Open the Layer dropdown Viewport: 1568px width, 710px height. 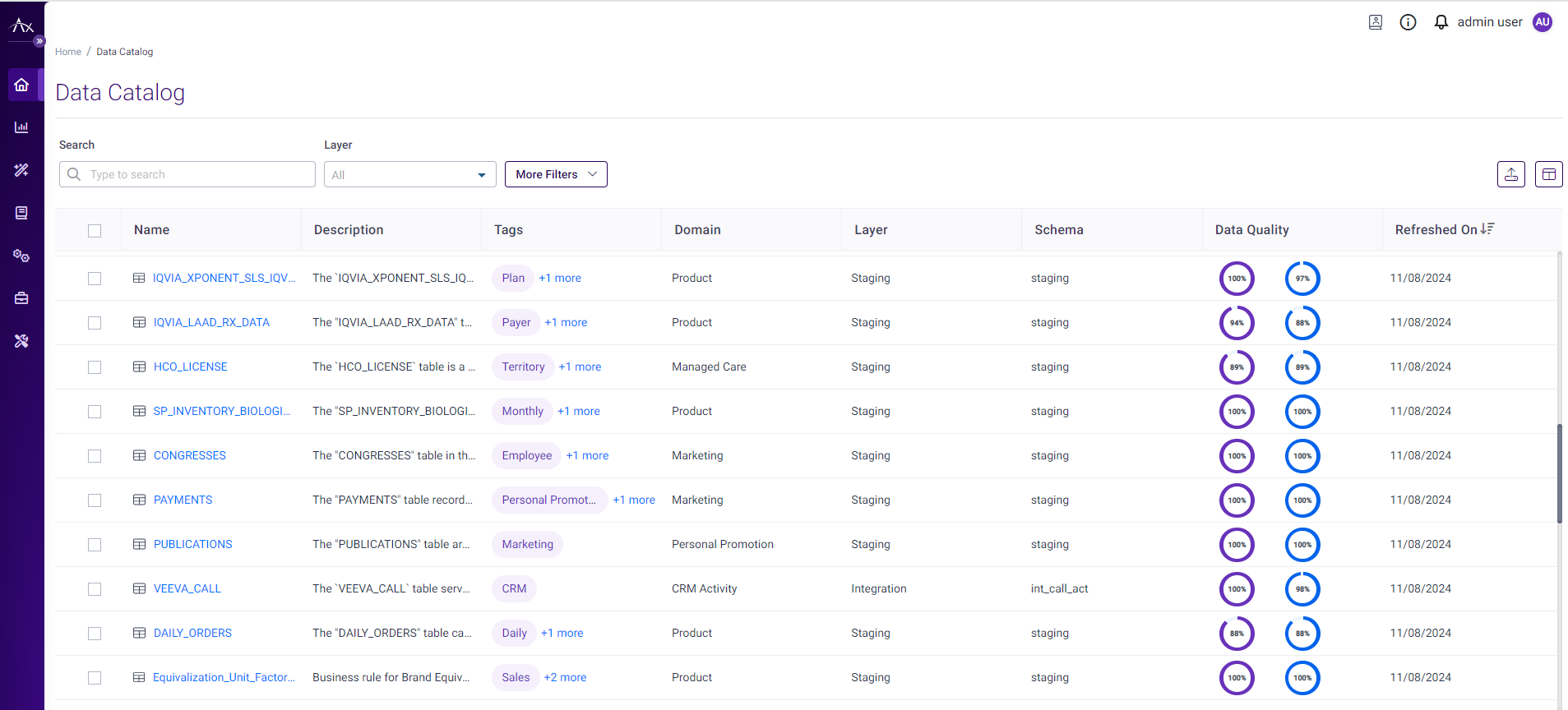(x=409, y=174)
